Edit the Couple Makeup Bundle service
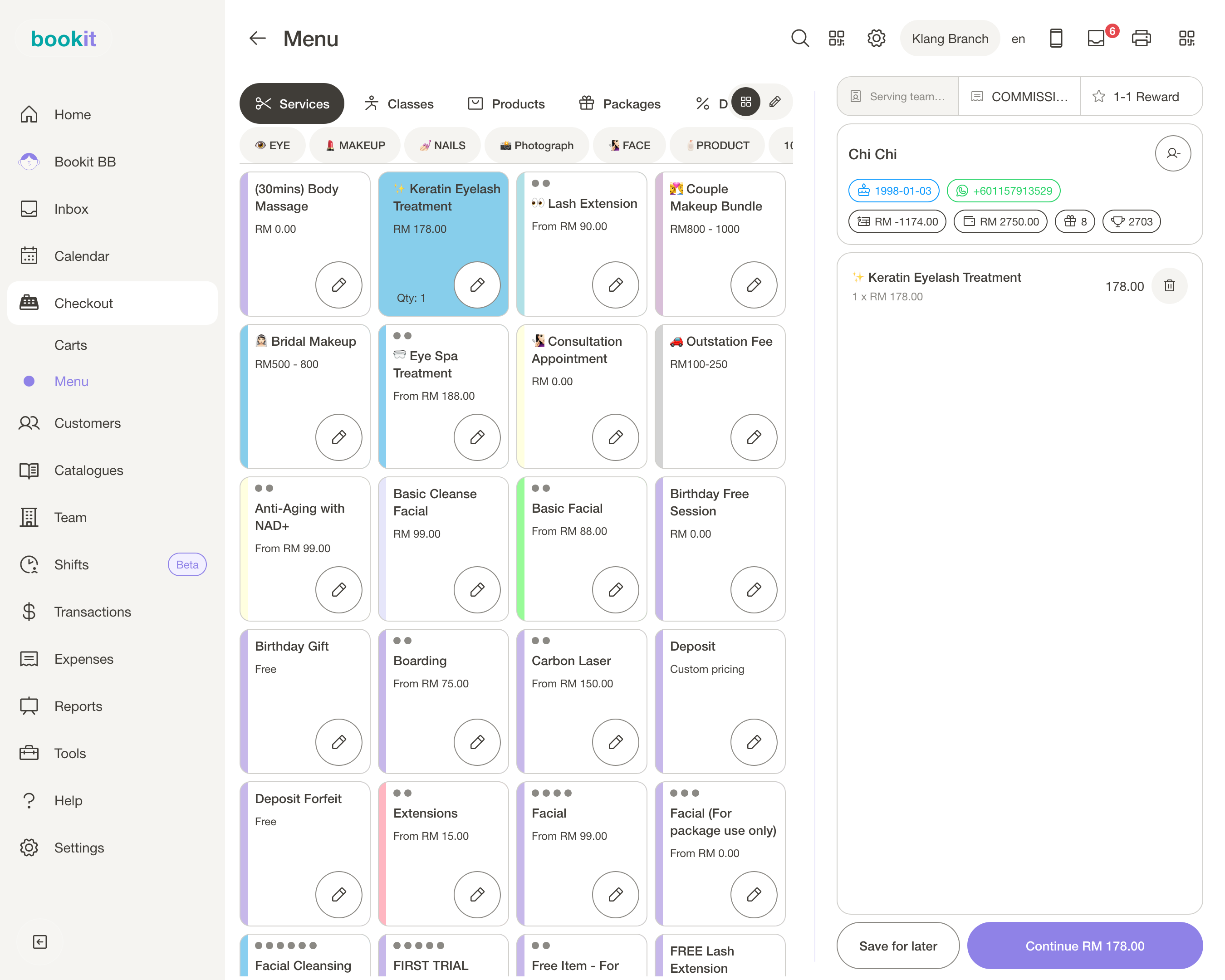1225x980 pixels. tap(754, 284)
